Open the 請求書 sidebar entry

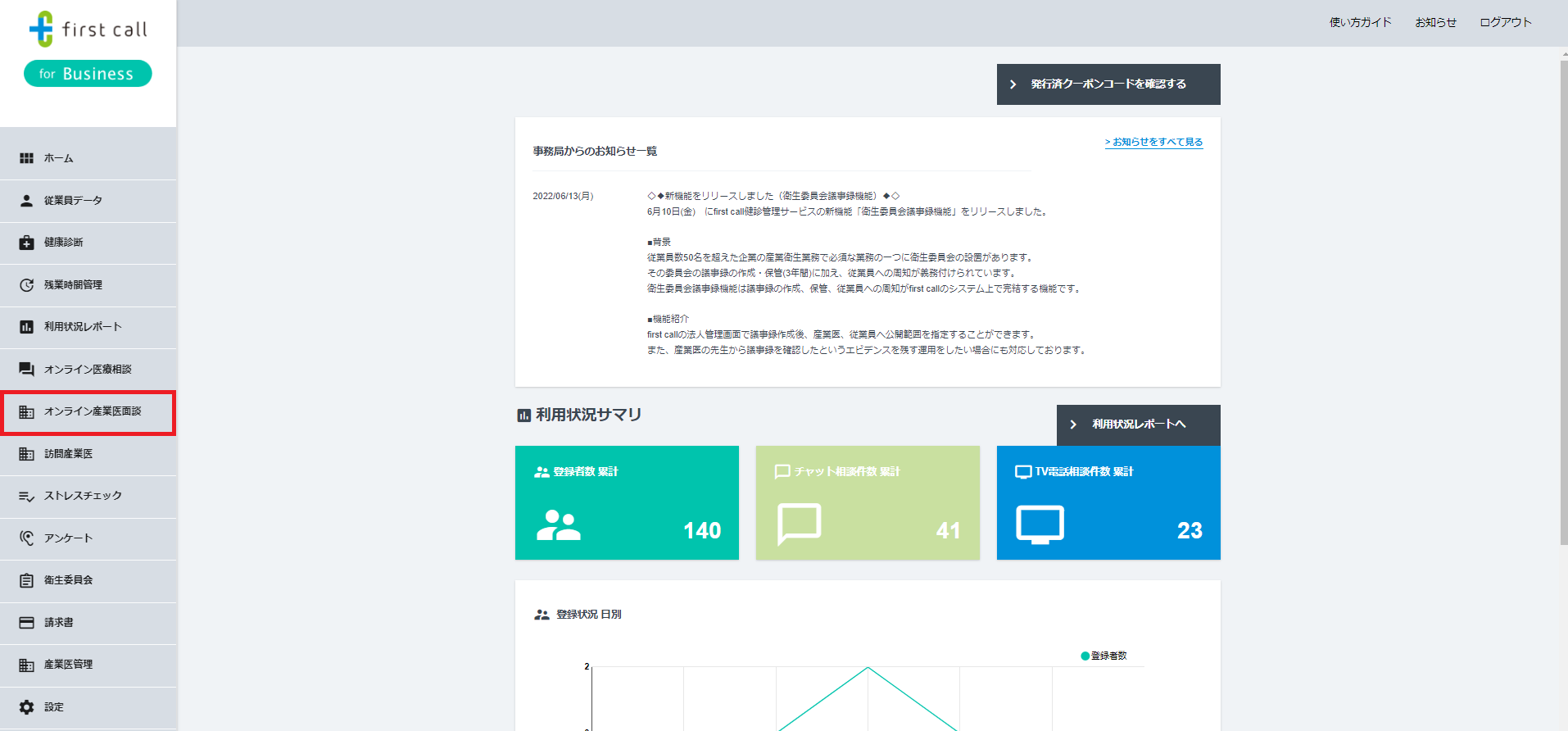(x=59, y=623)
